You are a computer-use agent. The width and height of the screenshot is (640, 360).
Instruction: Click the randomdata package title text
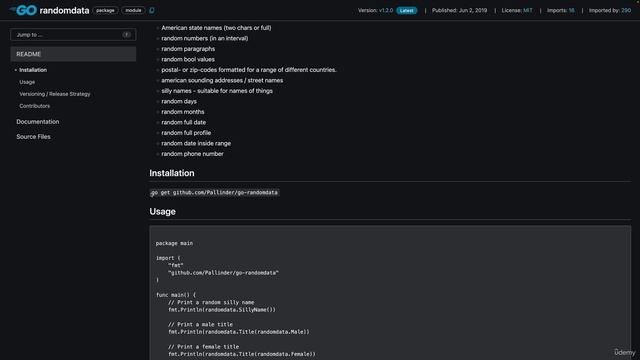pyautogui.click(x=64, y=11)
